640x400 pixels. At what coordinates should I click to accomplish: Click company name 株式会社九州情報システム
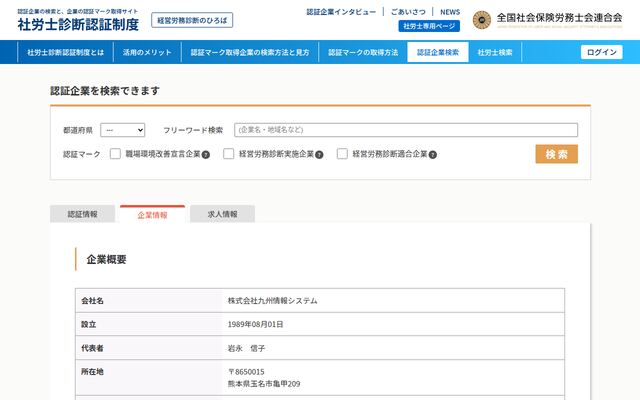[x=272, y=301]
